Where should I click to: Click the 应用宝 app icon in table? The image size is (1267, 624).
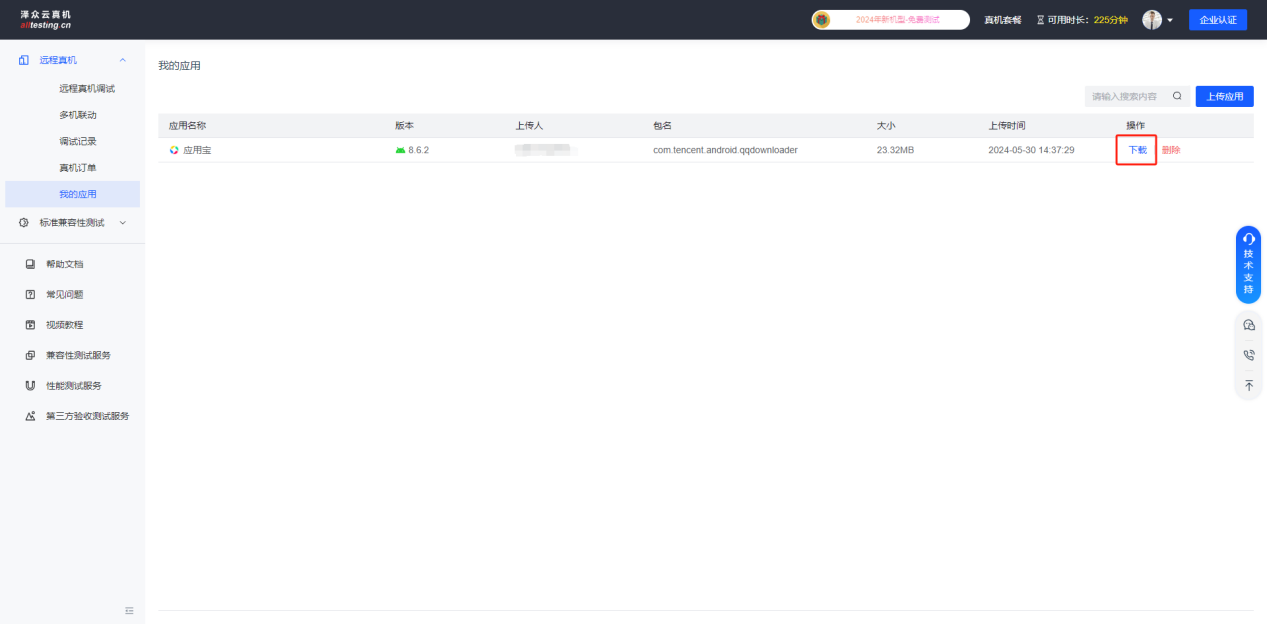pos(174,150)
